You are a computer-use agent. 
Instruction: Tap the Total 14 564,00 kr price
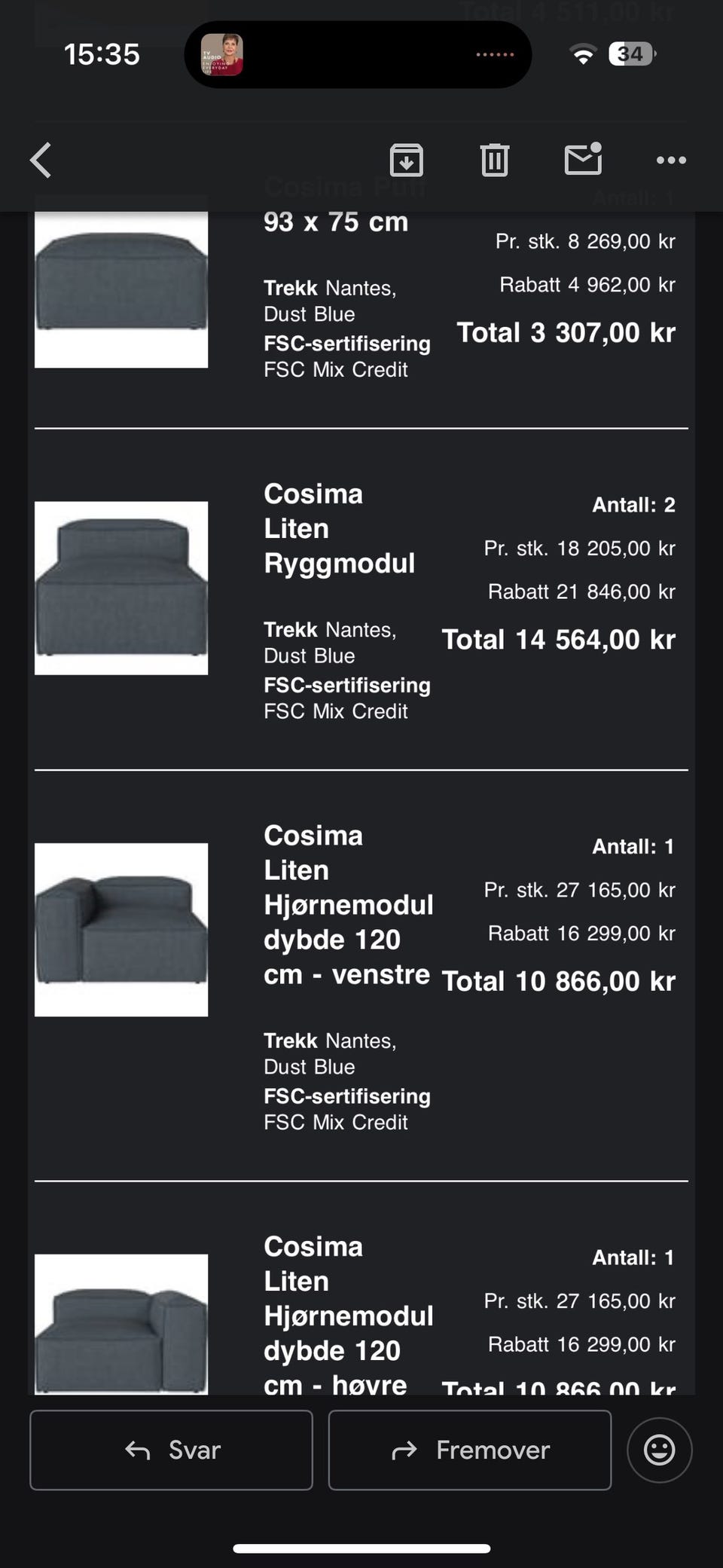tap(558, 640)
